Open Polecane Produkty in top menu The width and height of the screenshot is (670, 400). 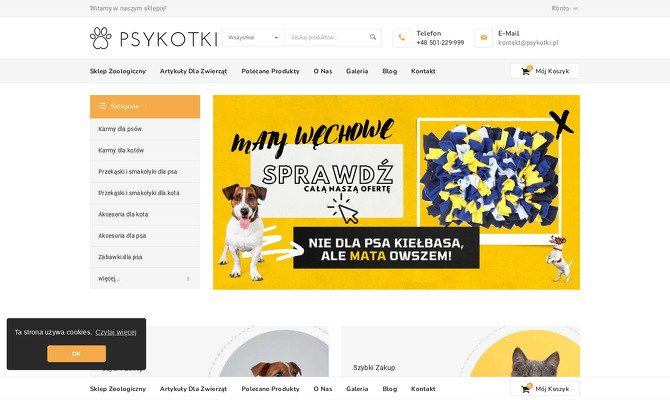coord(270,71)
